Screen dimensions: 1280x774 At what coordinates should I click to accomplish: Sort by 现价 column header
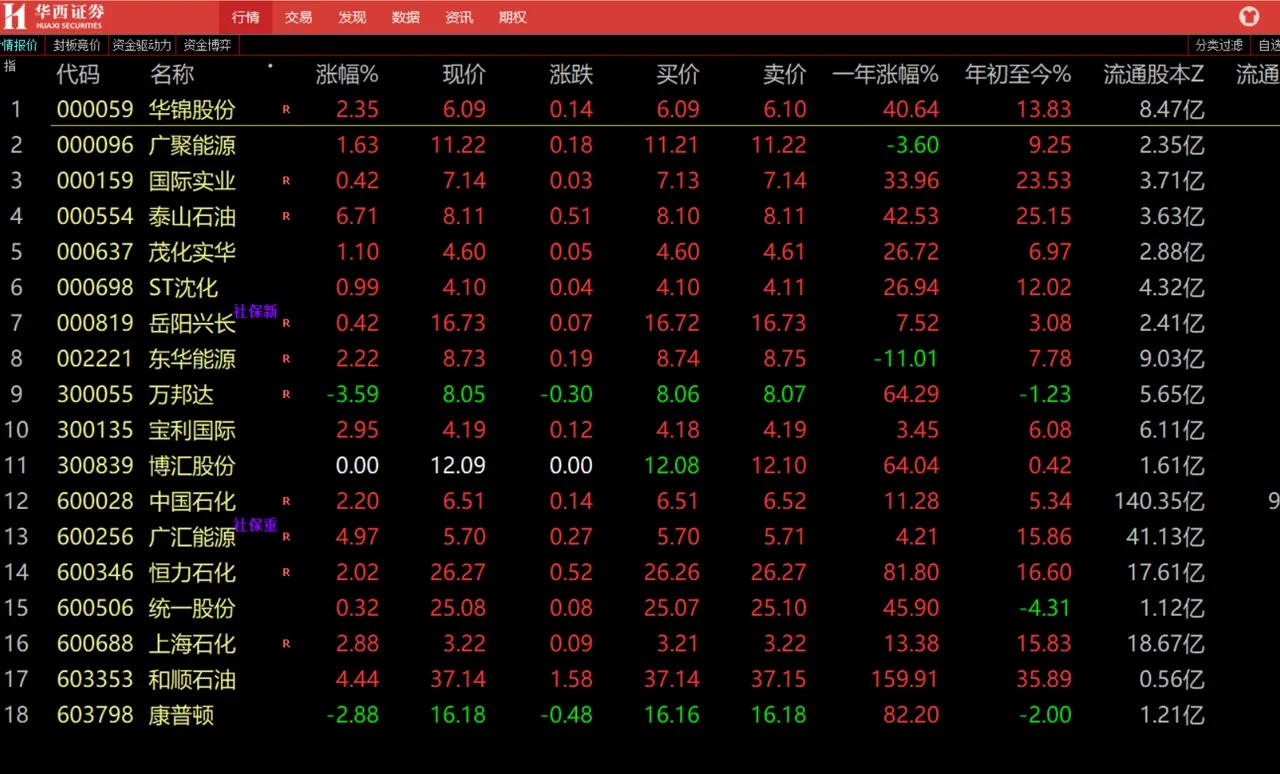[464, 74]
